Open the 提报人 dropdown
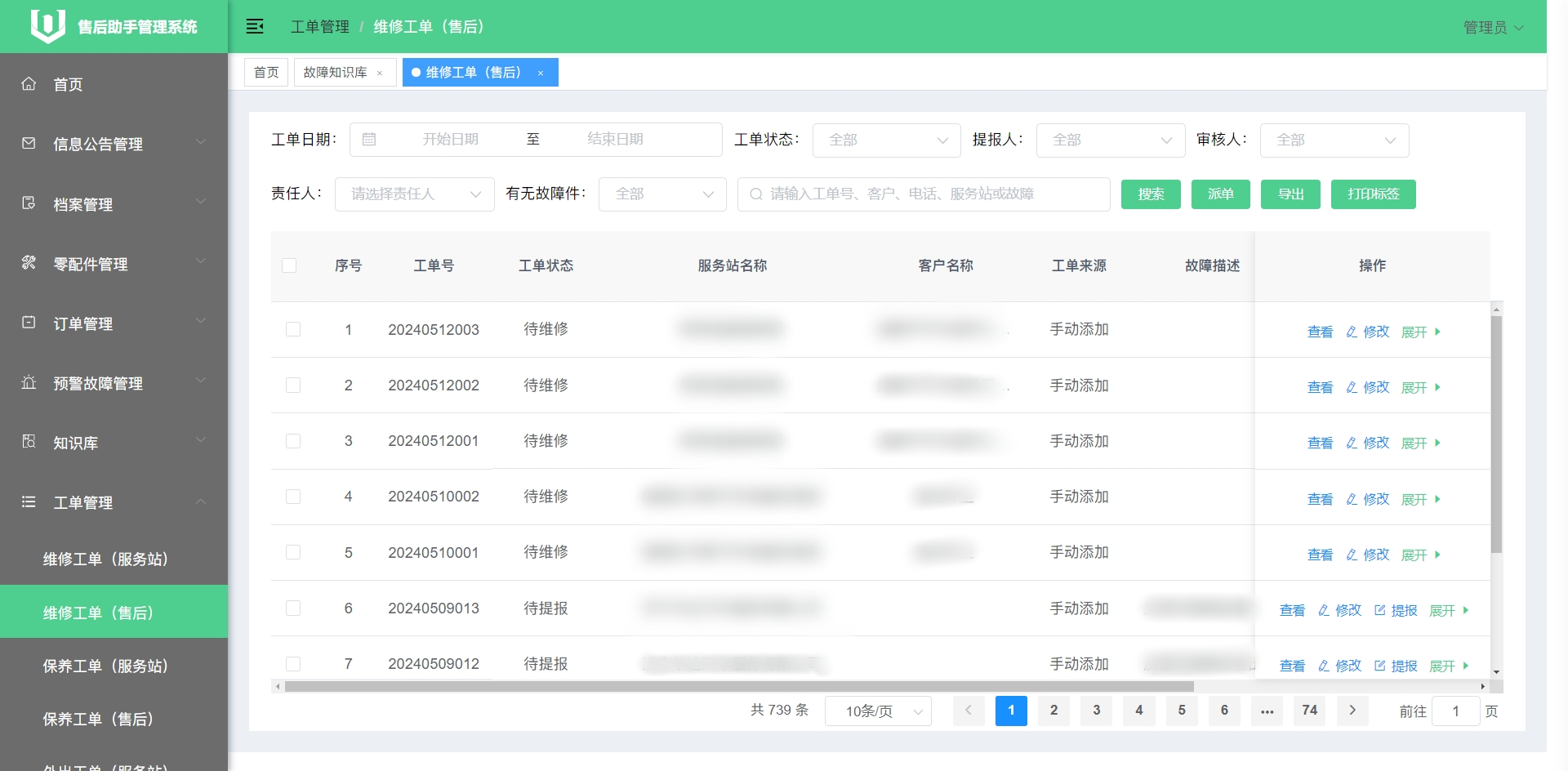This screenshot has height=771, width=1568. (1111, 140)
